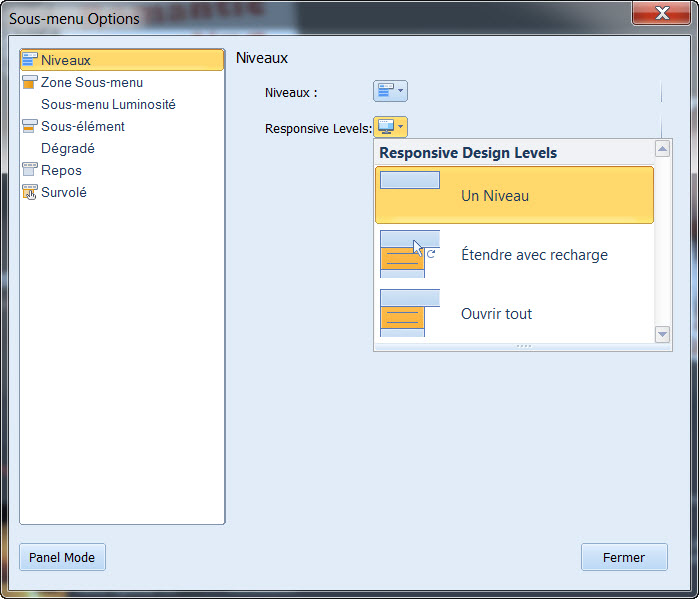Choose Ouvrir tout option
Screen dimensions: 699x599
coord(514,313)
